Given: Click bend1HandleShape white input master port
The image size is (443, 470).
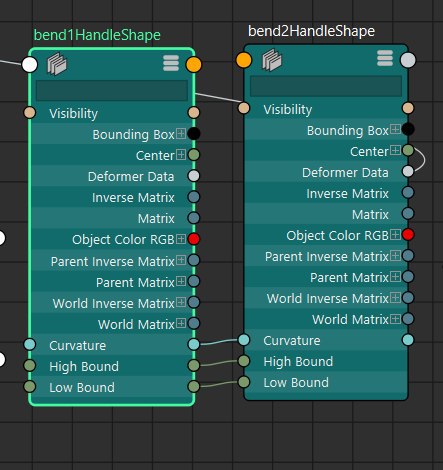Looking at the screenshot, I should (x=30, y=64).
